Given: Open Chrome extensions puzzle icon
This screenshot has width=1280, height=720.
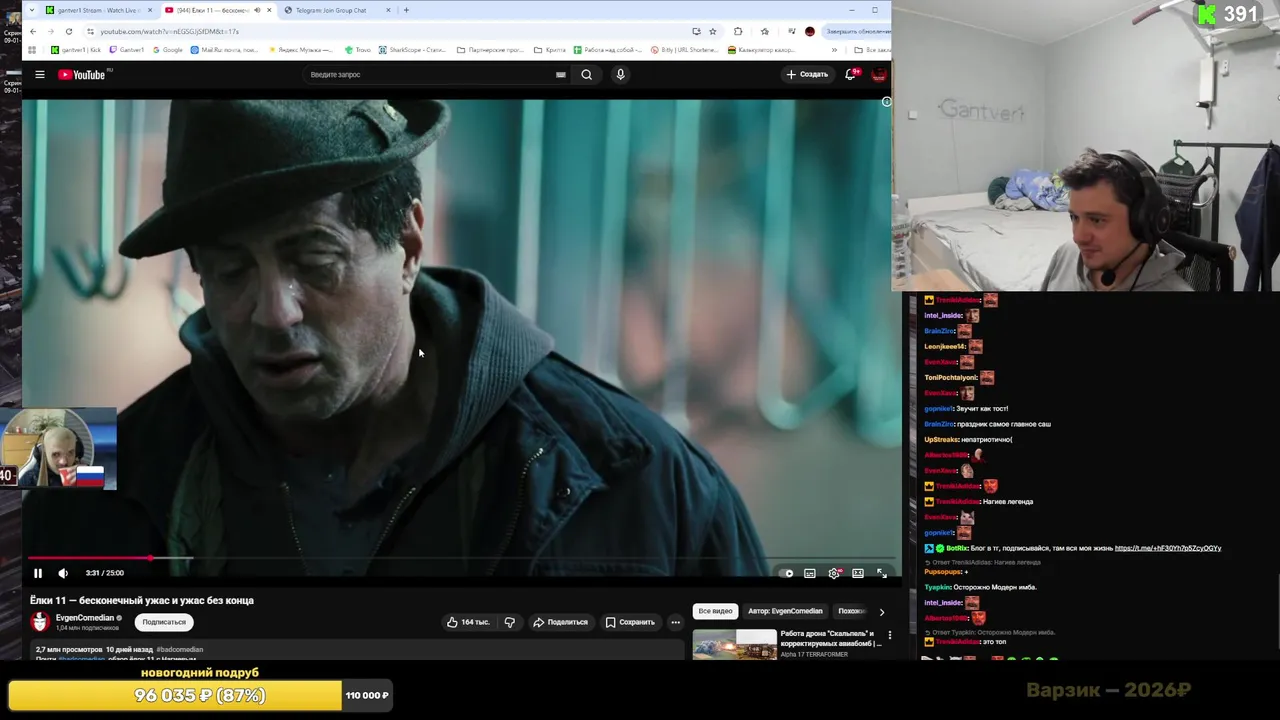Looking at the screenshot, I should pyautogui.click(x=738, y=31).
